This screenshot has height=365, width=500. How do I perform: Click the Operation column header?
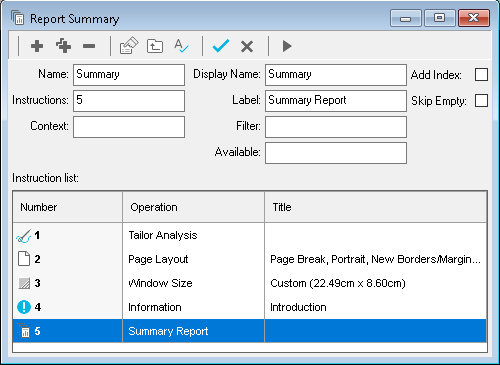pyautogui.click(x=193, y=207)
